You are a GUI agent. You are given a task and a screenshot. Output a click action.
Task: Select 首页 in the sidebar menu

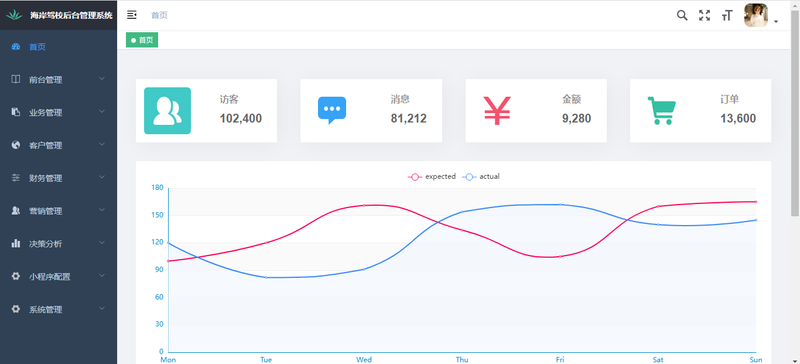coord(59,47)
